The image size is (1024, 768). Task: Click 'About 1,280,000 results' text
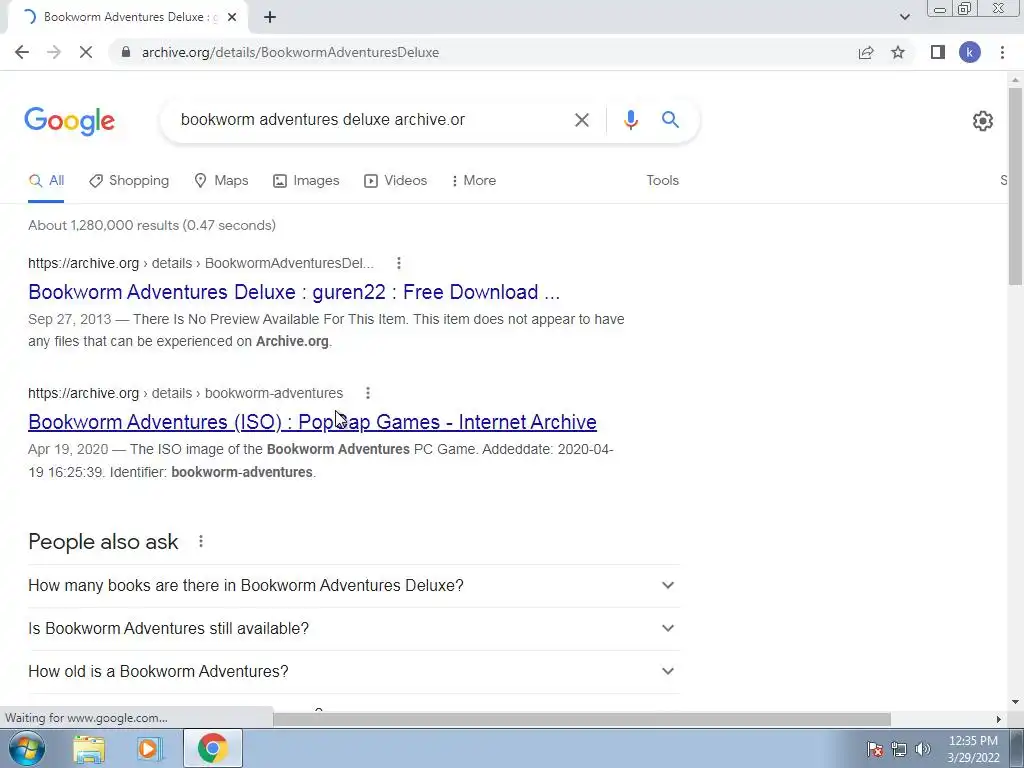pos(152,225)
